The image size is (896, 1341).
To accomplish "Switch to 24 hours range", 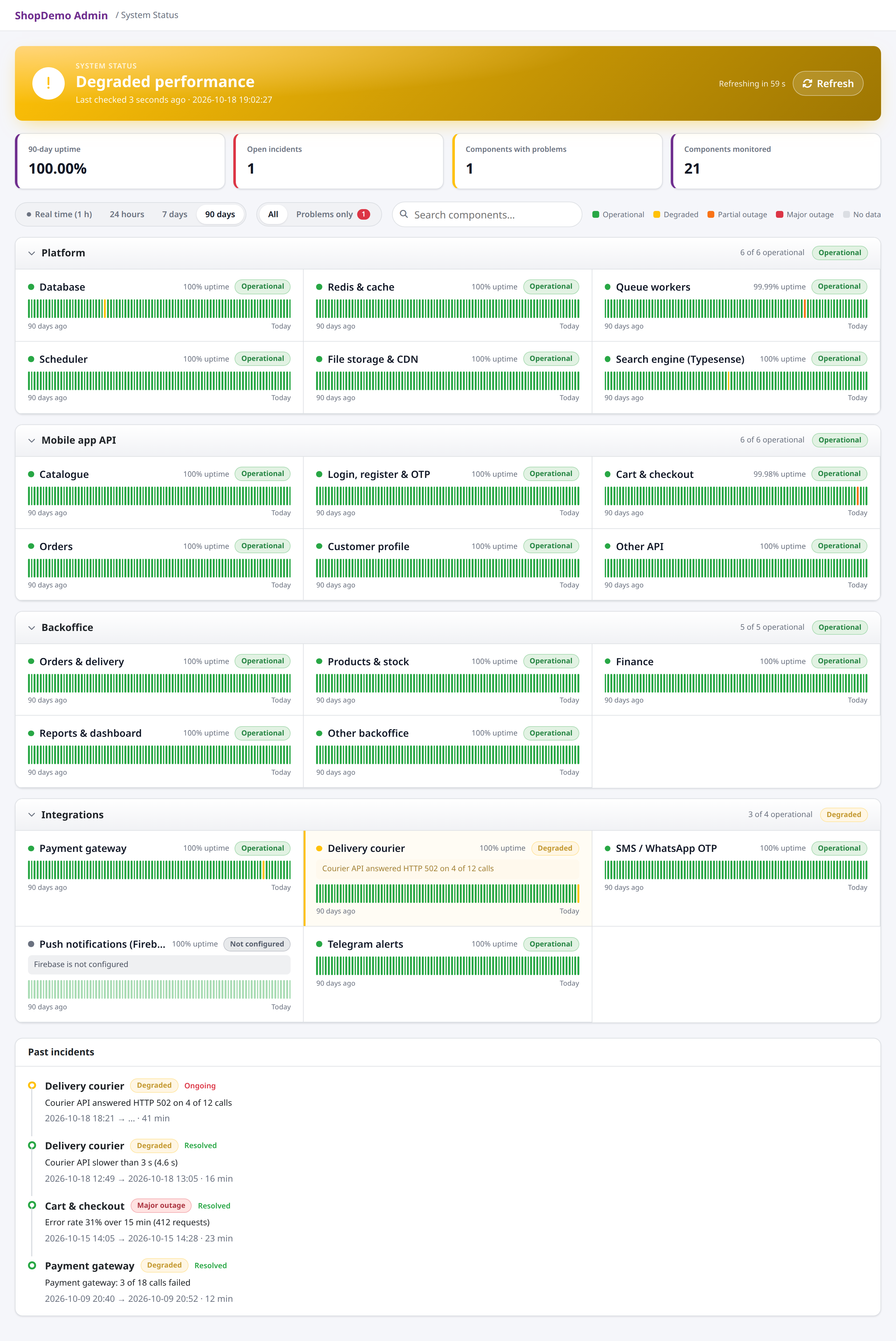I will [x=127, y=214].
